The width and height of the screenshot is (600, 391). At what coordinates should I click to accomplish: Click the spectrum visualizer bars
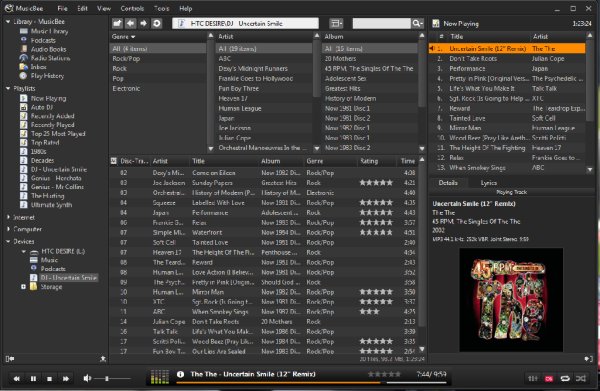point(160,376)
